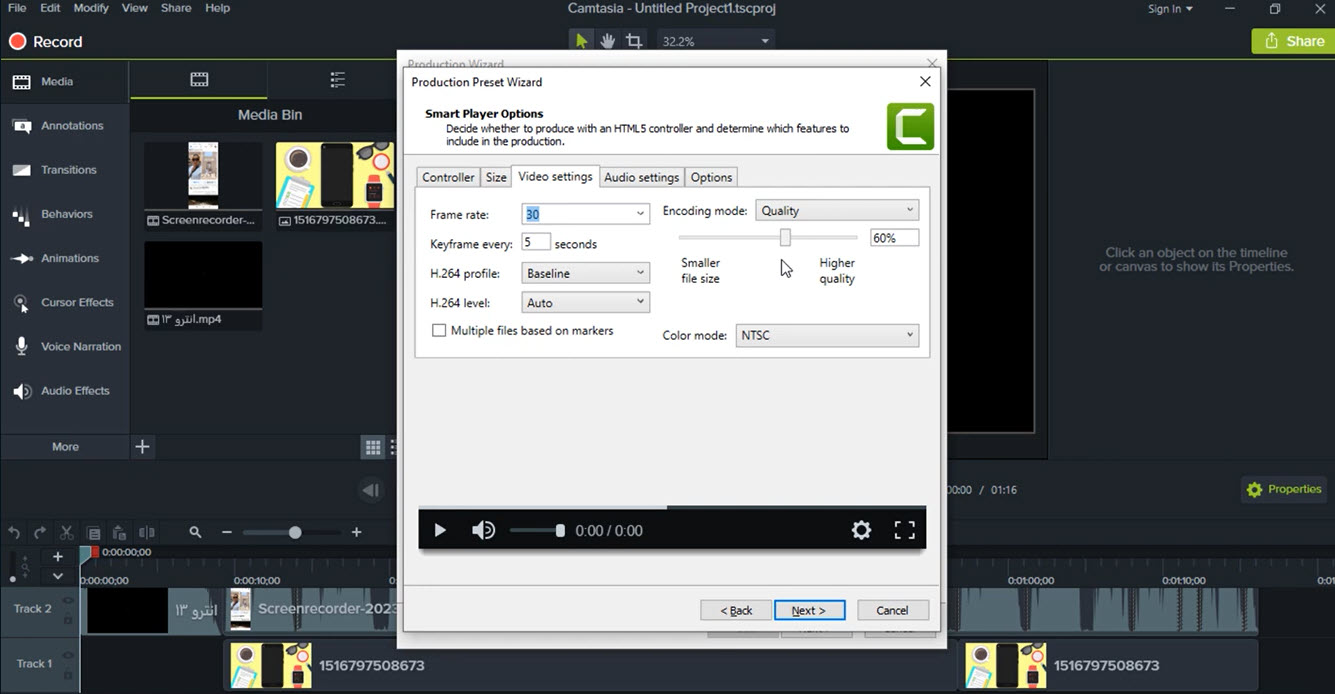Play the Smart Player preview
This screenshot has width=1335, height=694.
[440, 531]
